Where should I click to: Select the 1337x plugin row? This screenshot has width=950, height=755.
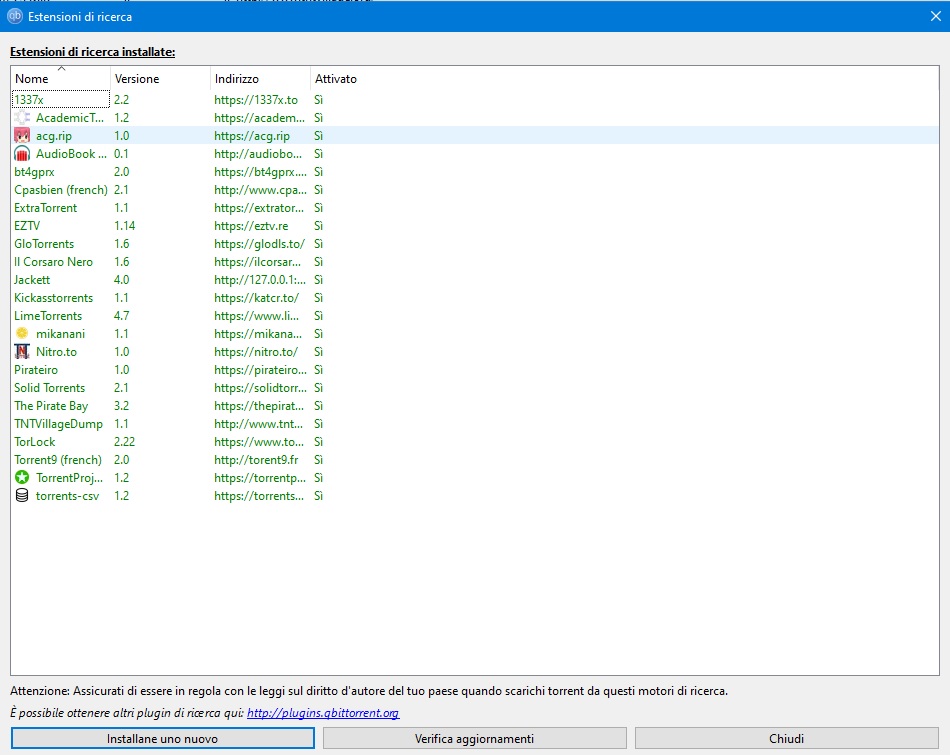474,99
